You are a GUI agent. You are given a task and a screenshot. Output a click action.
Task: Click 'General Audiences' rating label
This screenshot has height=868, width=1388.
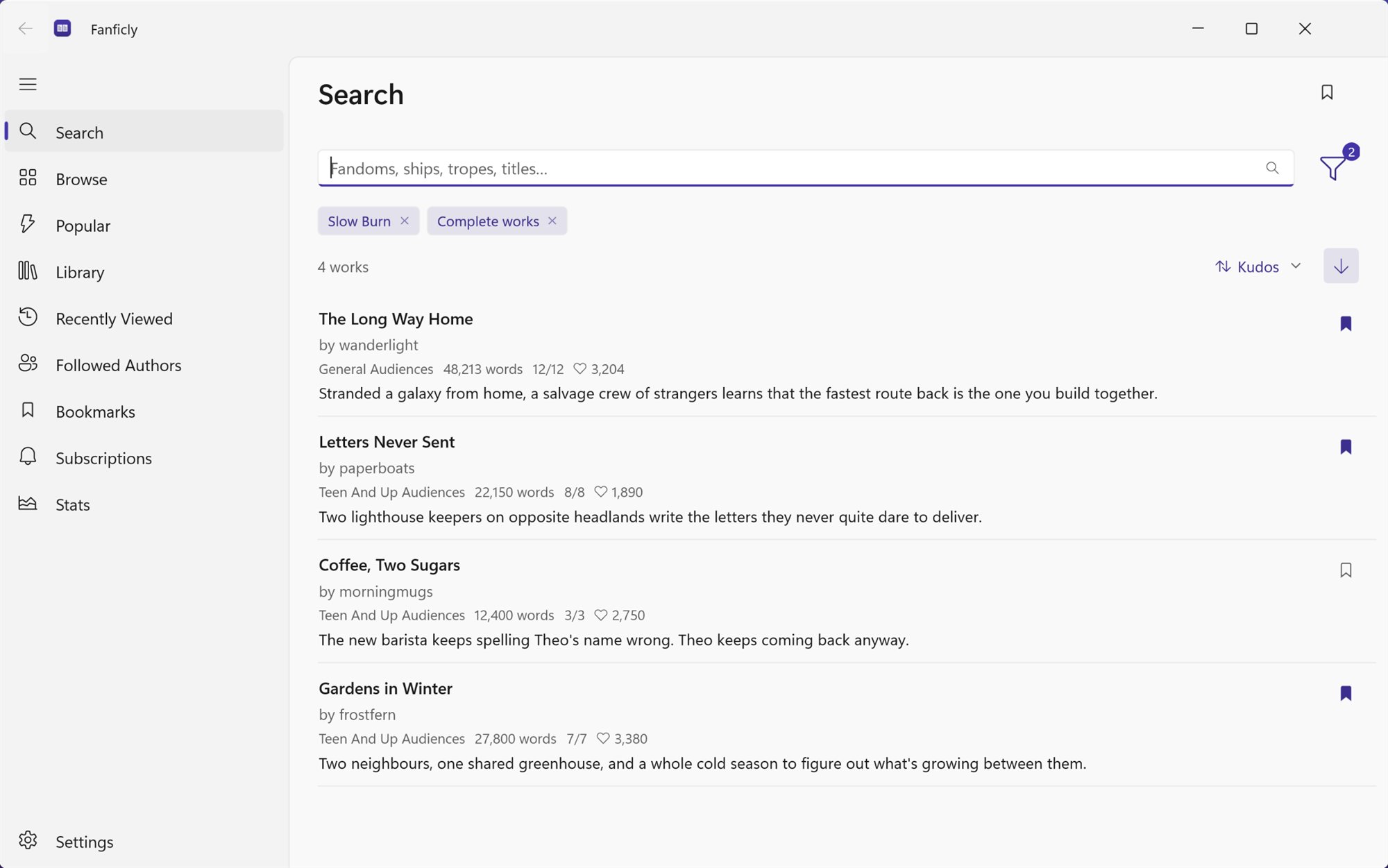376,369
